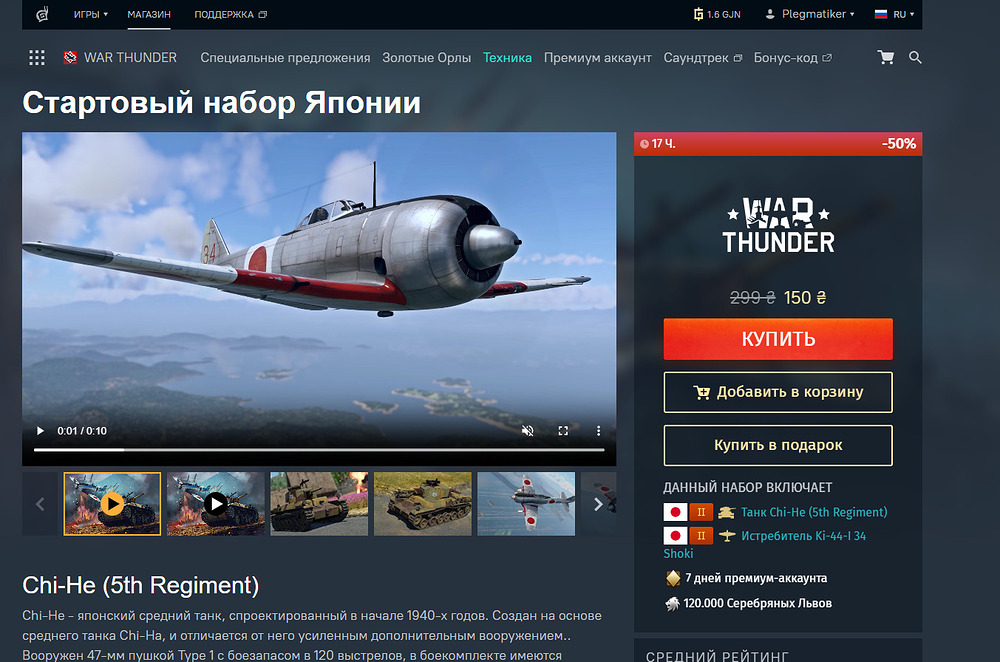1000x662 pixels.
Task: Select the МАГАЗИН tab
Action: 149,14
